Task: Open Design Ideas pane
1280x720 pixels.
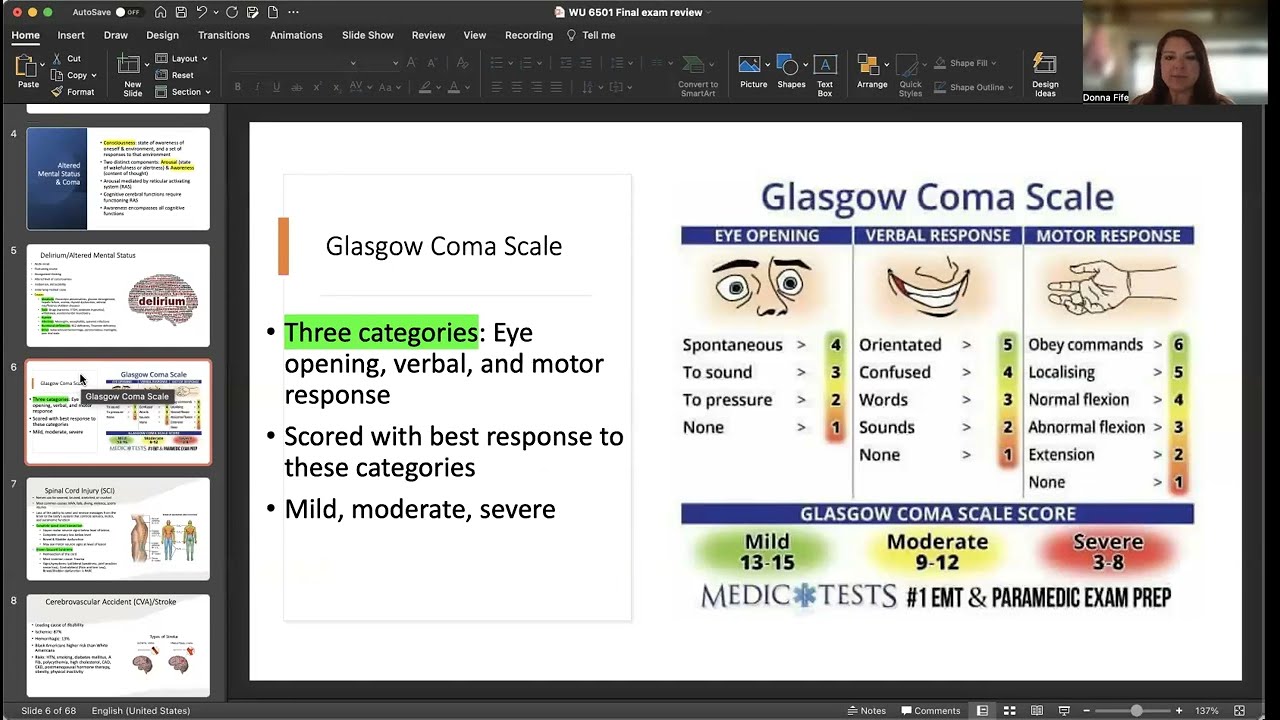Action: 1045,75
